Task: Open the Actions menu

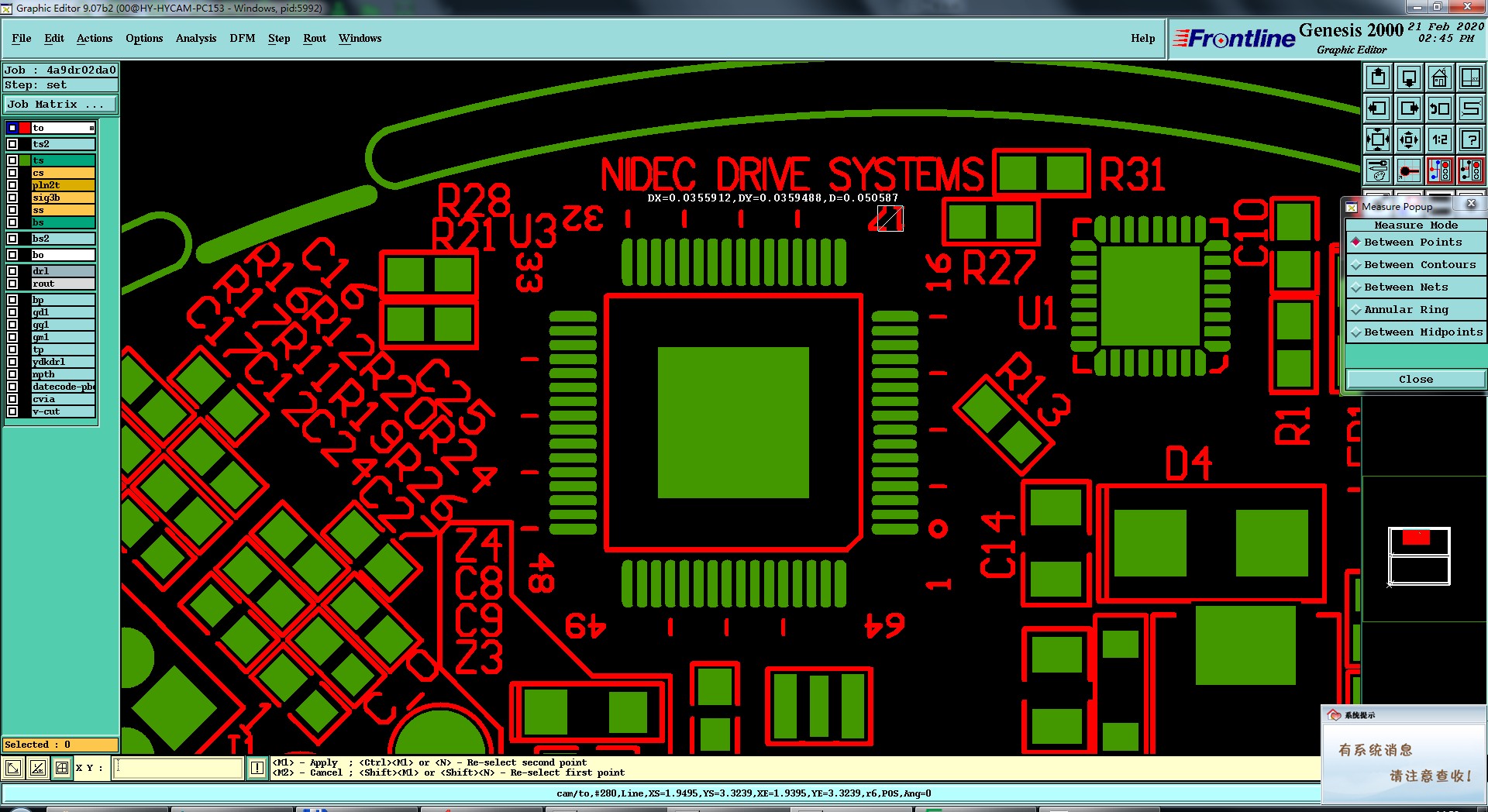Action: pyautogui.click(x=95, y=38)
